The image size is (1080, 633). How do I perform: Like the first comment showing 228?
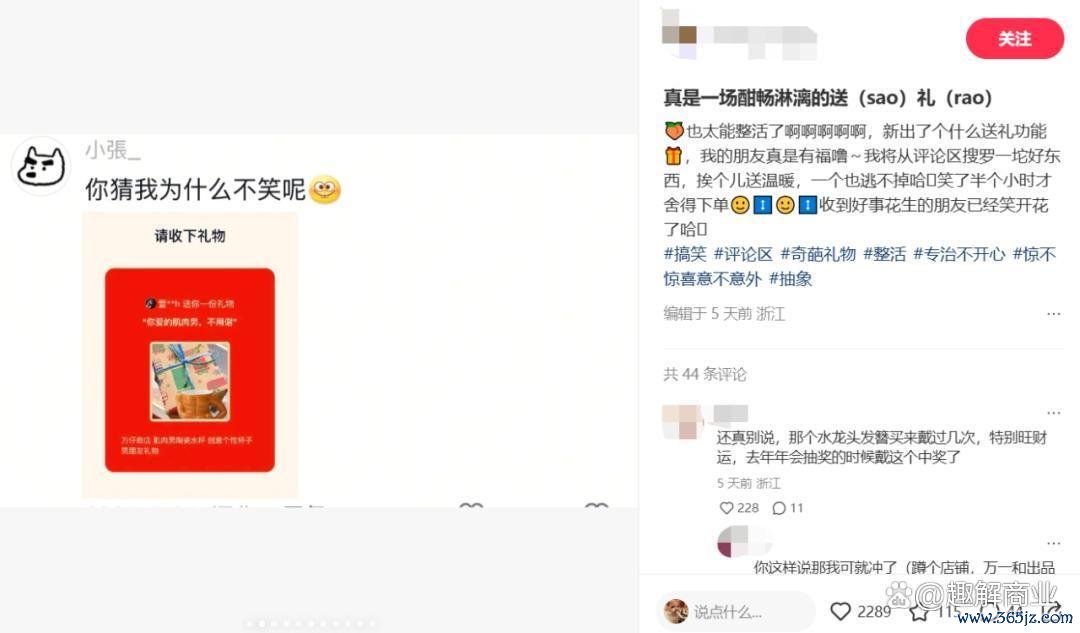726,508
